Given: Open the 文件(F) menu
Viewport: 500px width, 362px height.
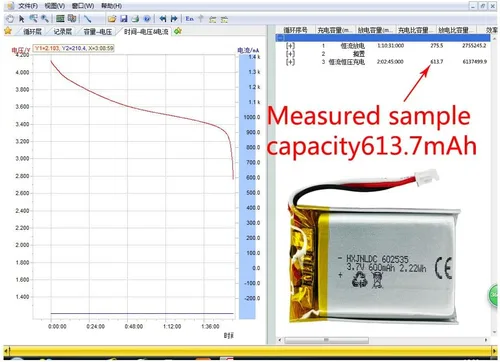Looking at the screenshot, I should tap(28, 6).
